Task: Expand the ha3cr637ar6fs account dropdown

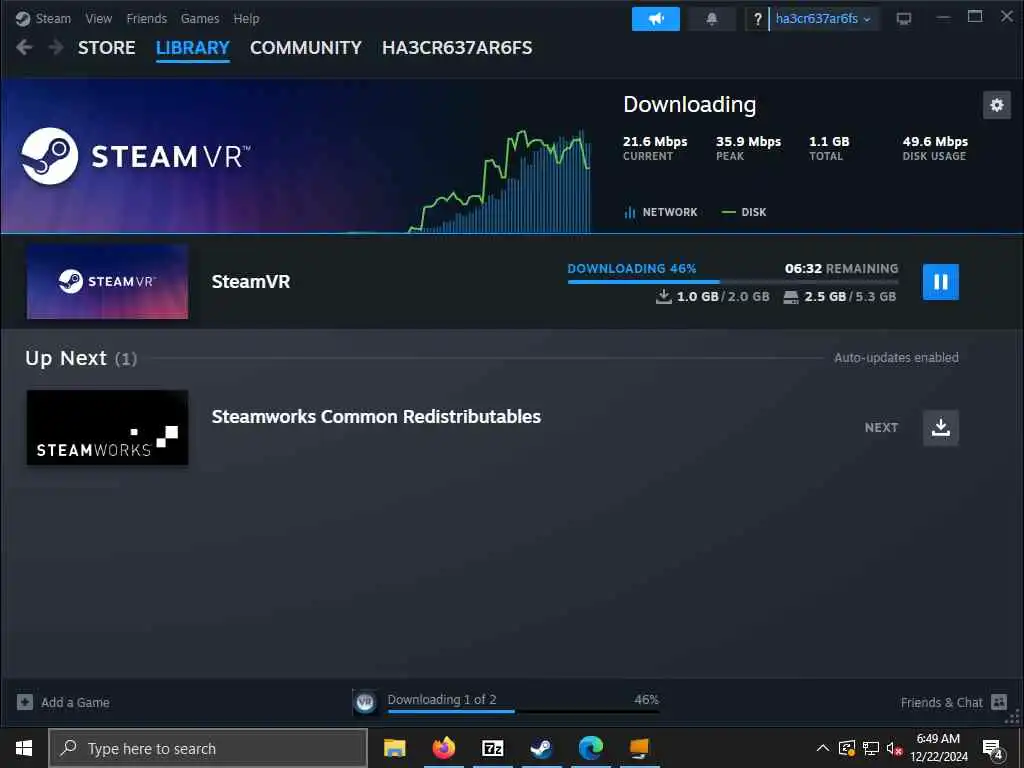Action: pyautogui.click(x=824, y=19)
